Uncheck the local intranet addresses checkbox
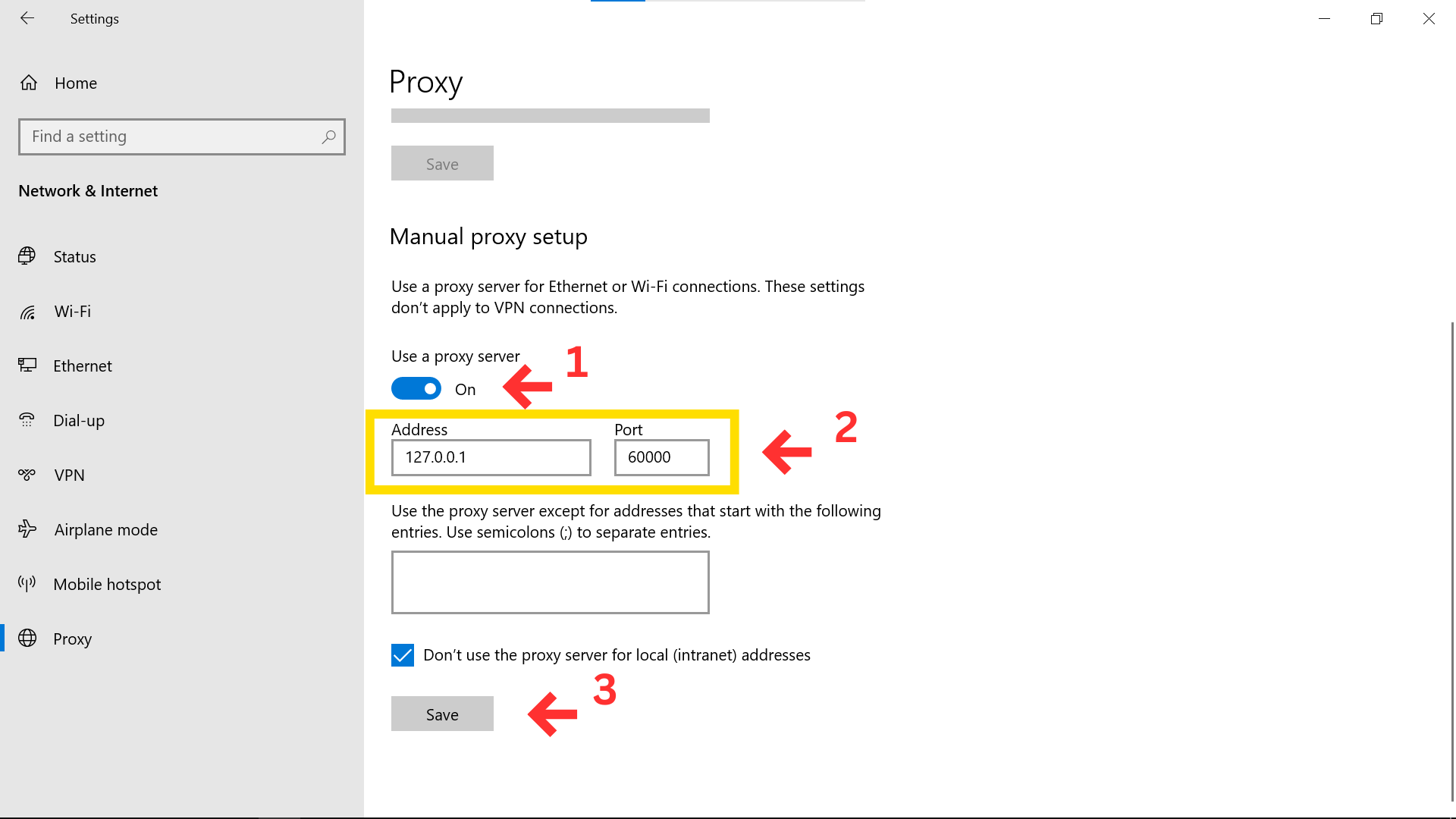 (403, 655)
